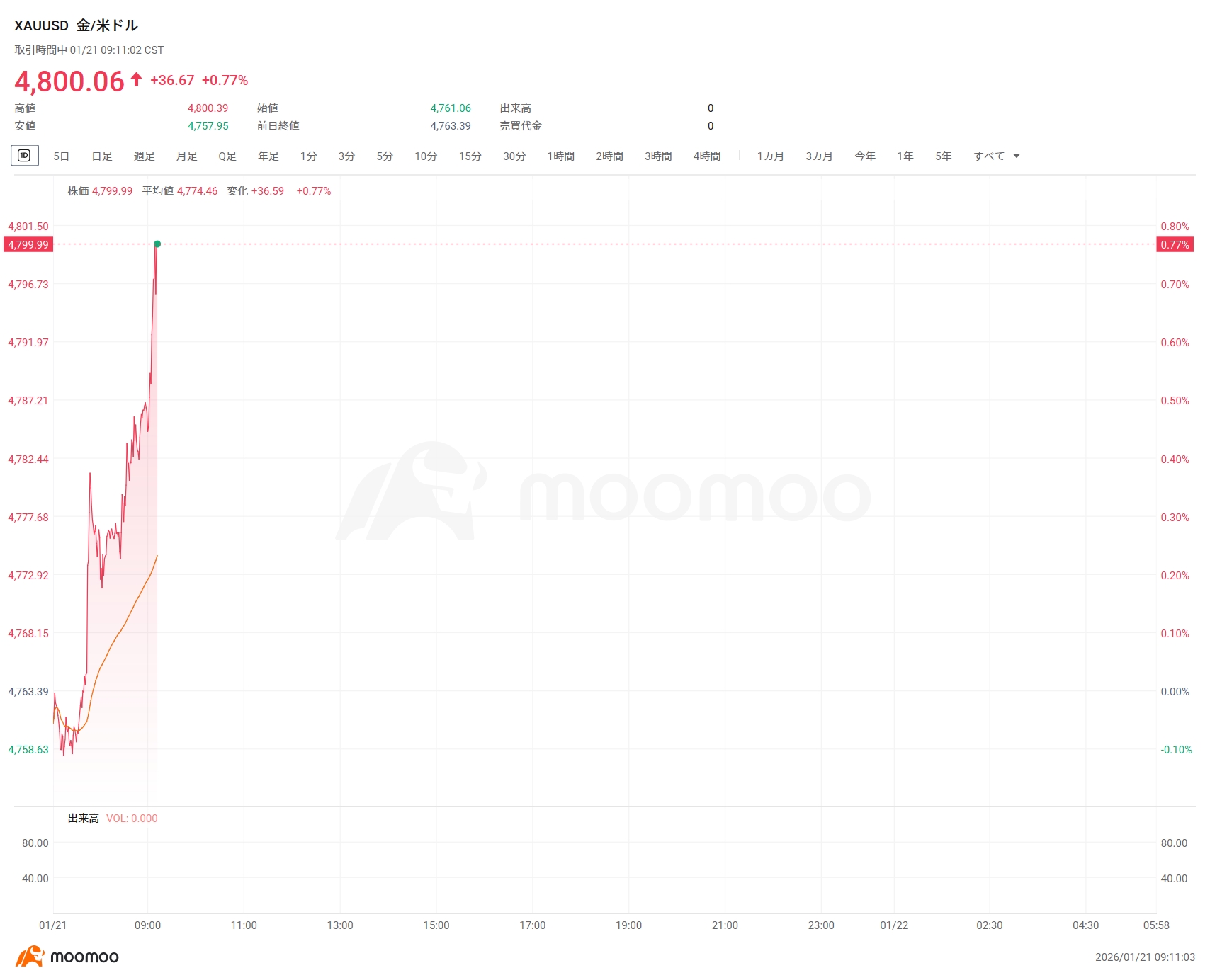The height and width of the screenshot is (980, 1210).
Task: Select the 1D intraday chart icon
Action: click(x=24, y=156)
